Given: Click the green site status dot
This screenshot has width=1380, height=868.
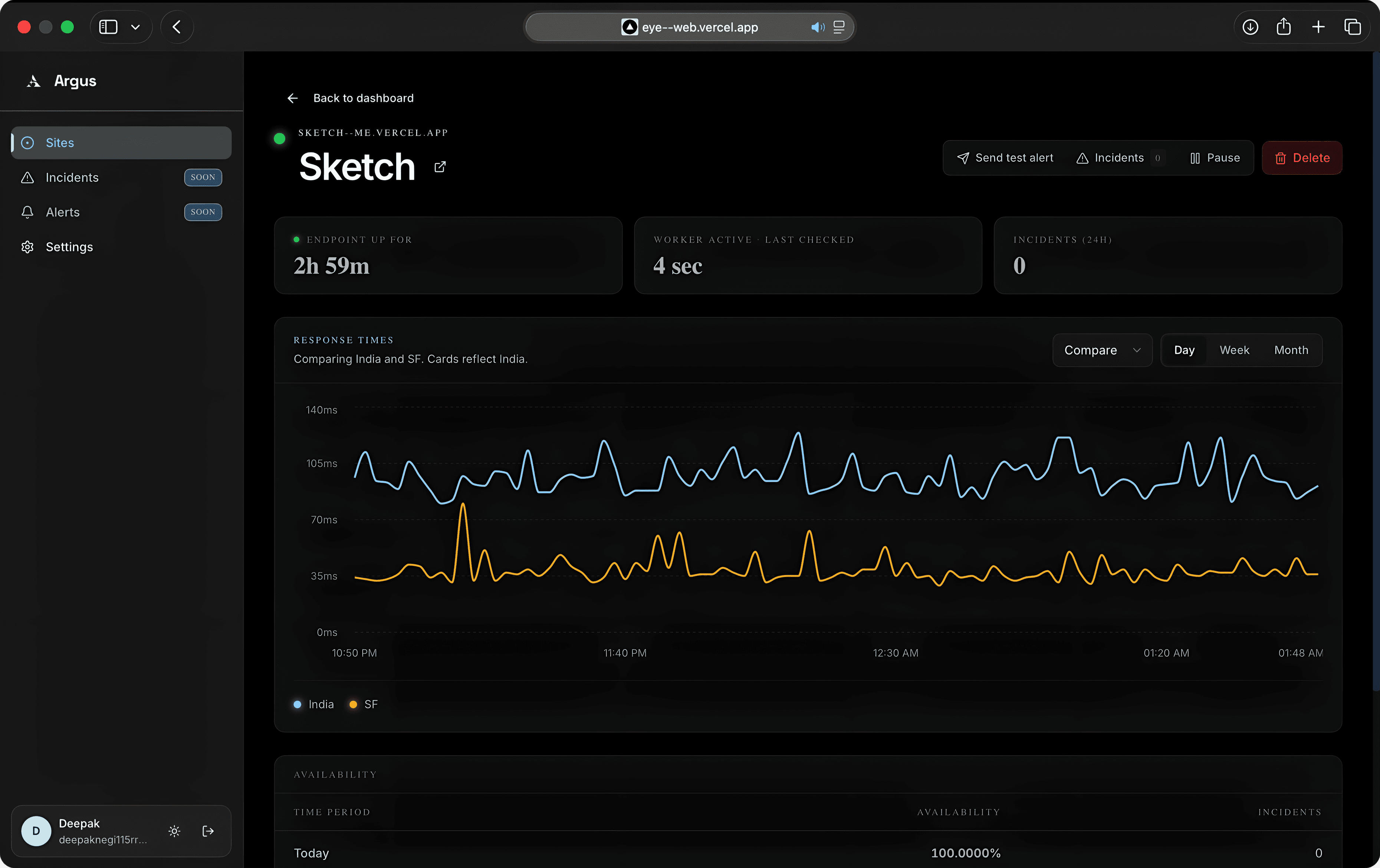Looking at the screenshot, I should pyautogui.click(x=280, y=139).
